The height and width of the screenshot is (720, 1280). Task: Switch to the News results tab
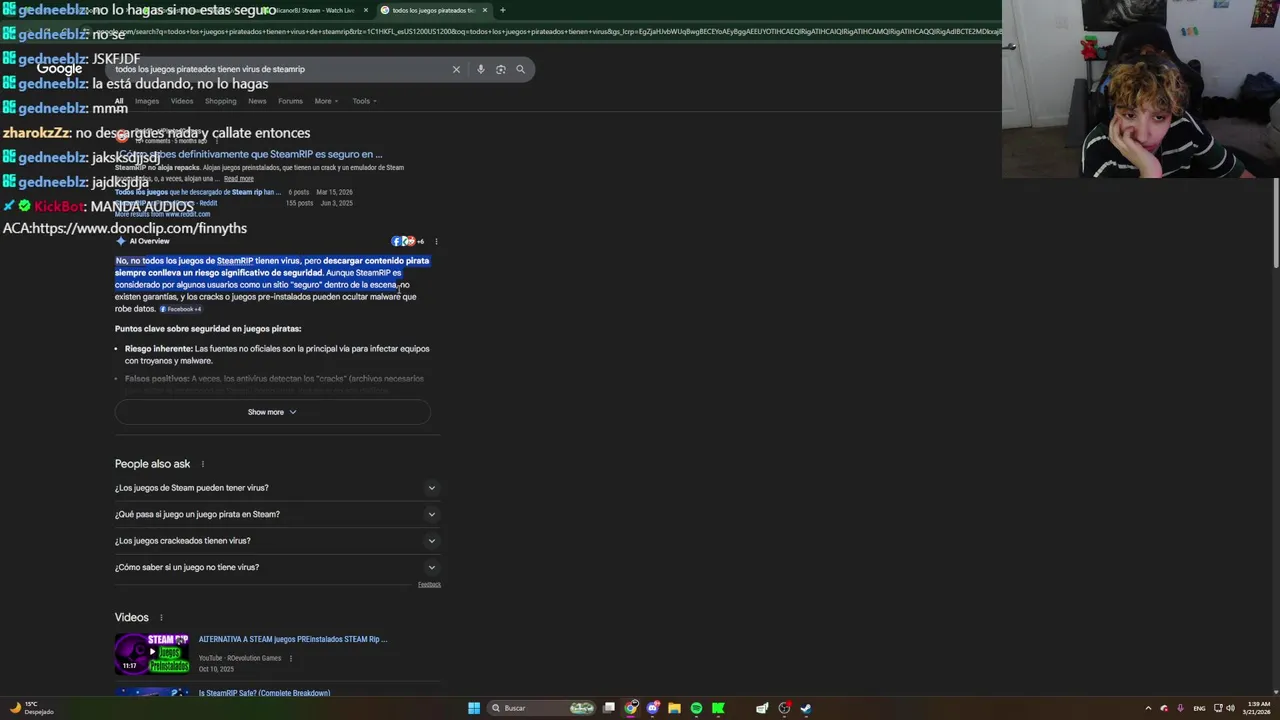[x=257, y=101]
